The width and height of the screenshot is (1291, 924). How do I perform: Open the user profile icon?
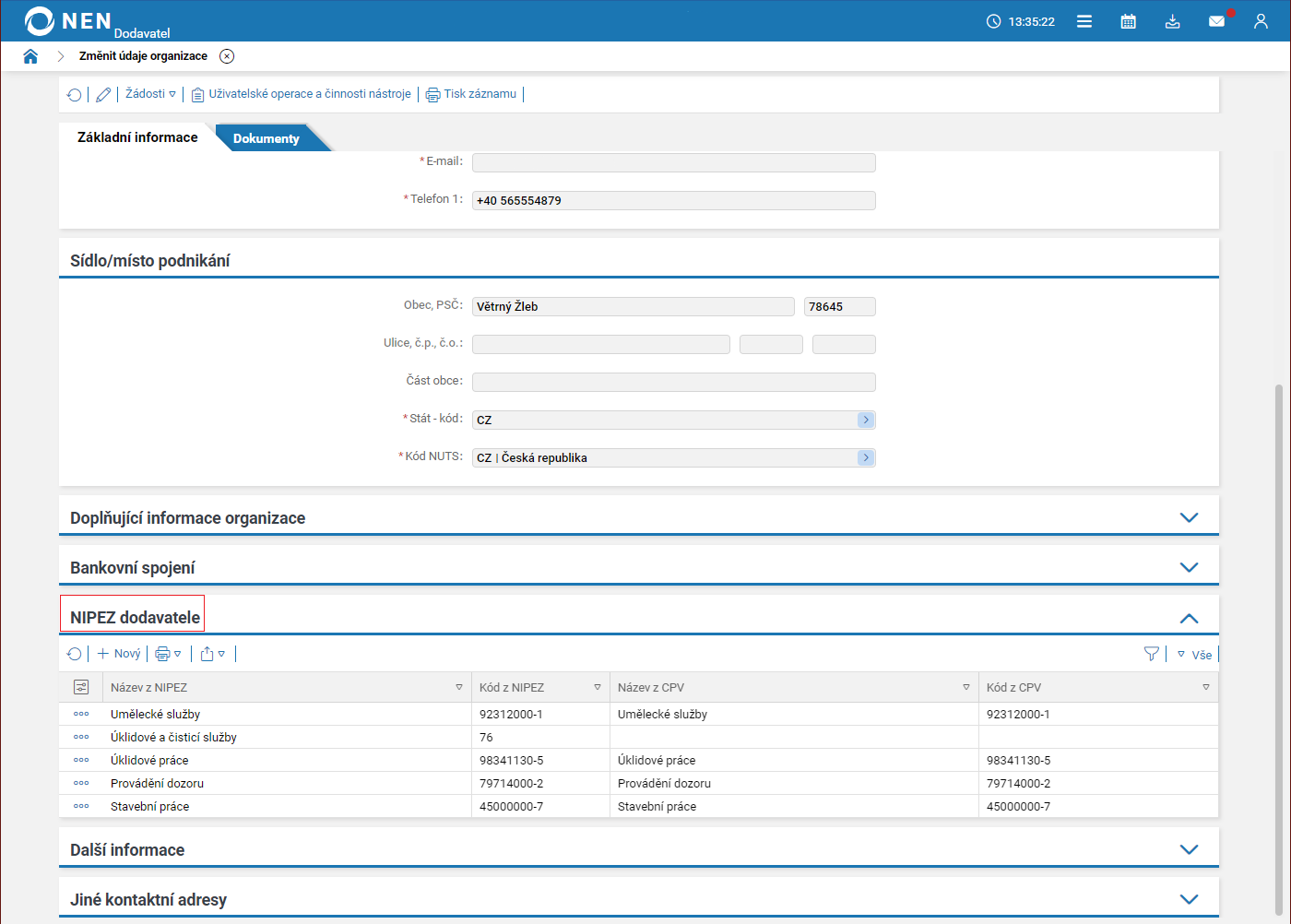click(x=1261, y=21)
